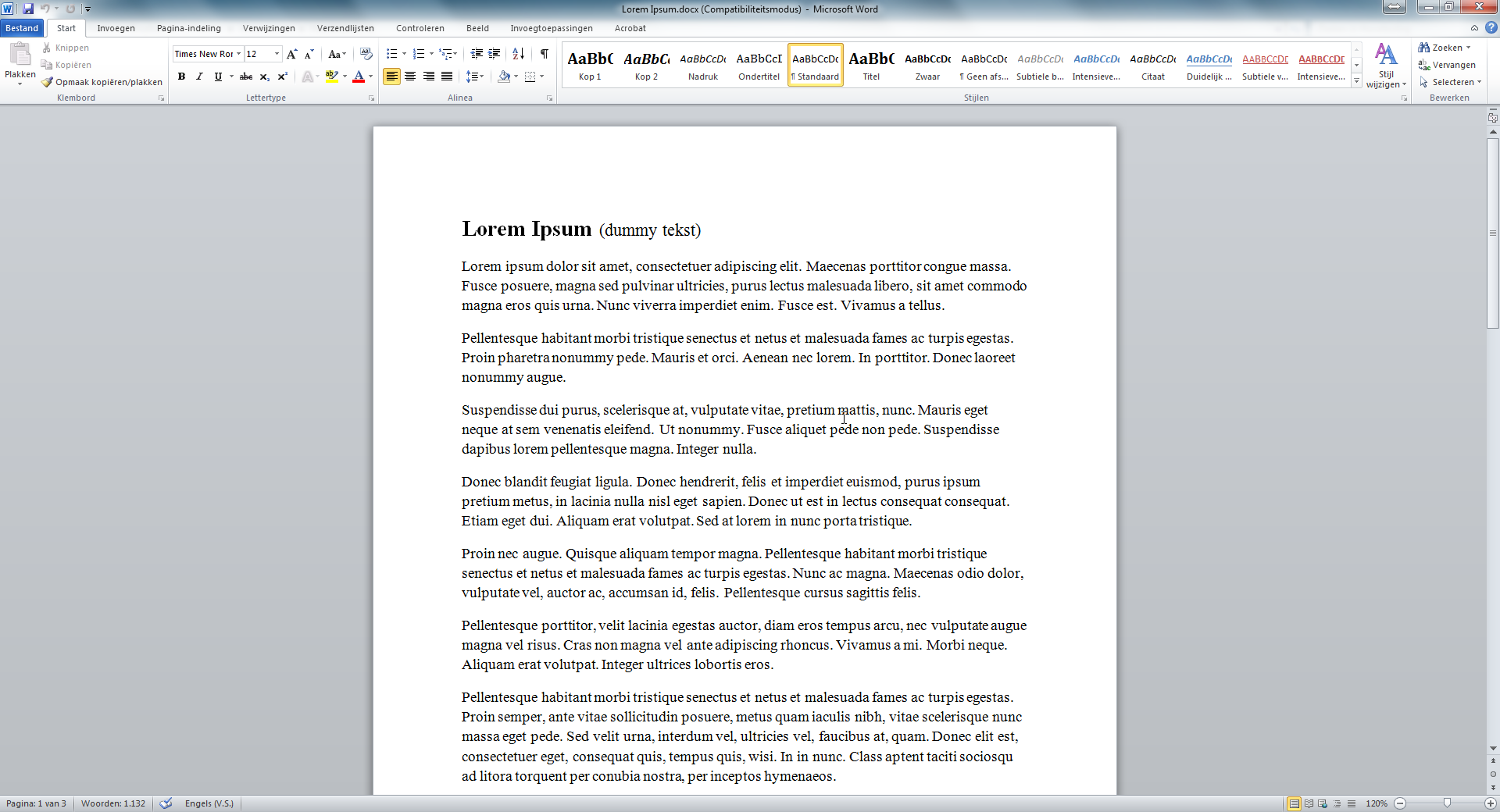Image resolution: width=1500 pixels, height=812 pixels.
Task: Click the shrink font size icon
Action: (309, 54)
